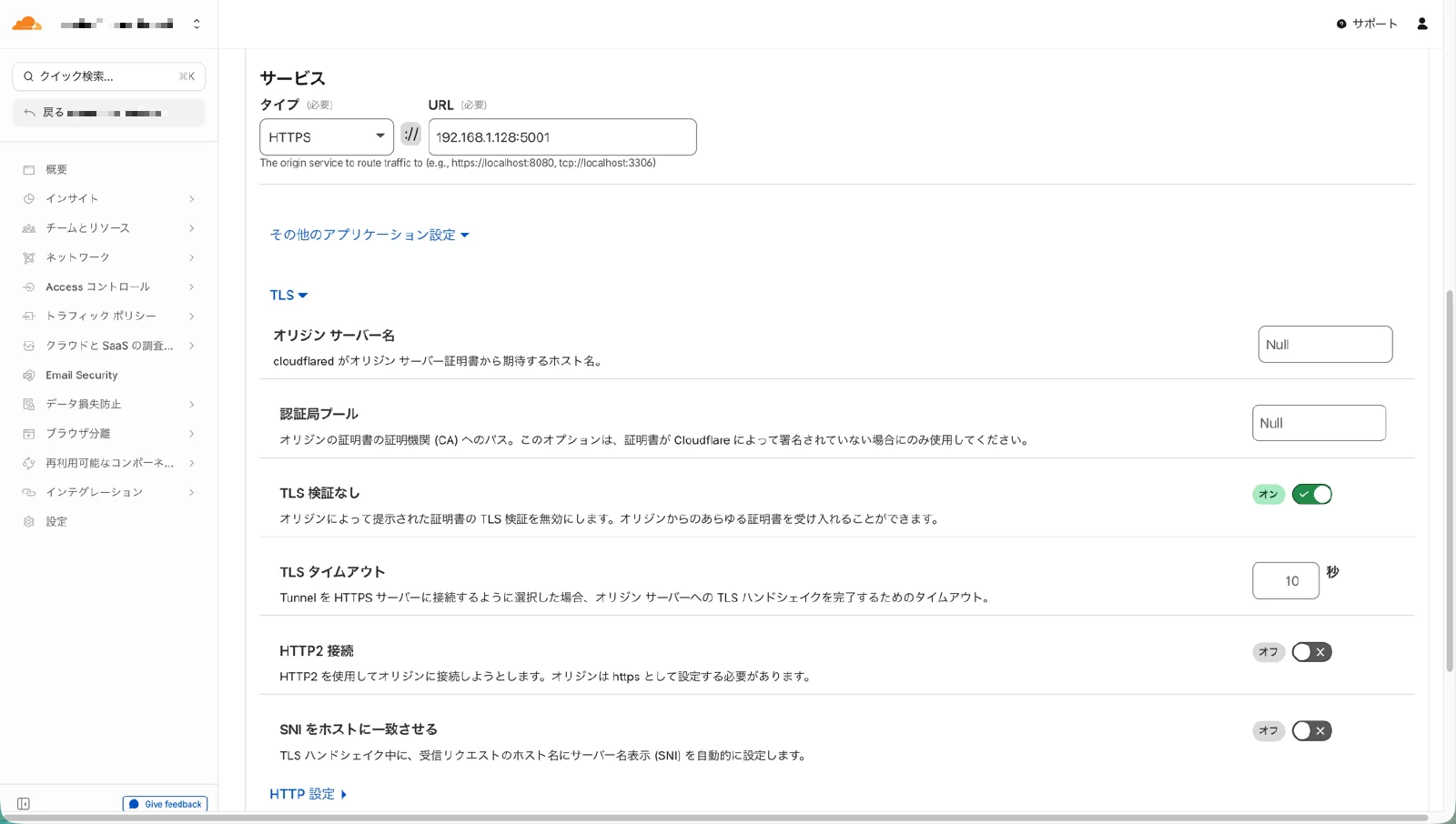Open the Cloudflare logo in the sidebar
The width and height of the screenshot is (1456, 824).
25,23
